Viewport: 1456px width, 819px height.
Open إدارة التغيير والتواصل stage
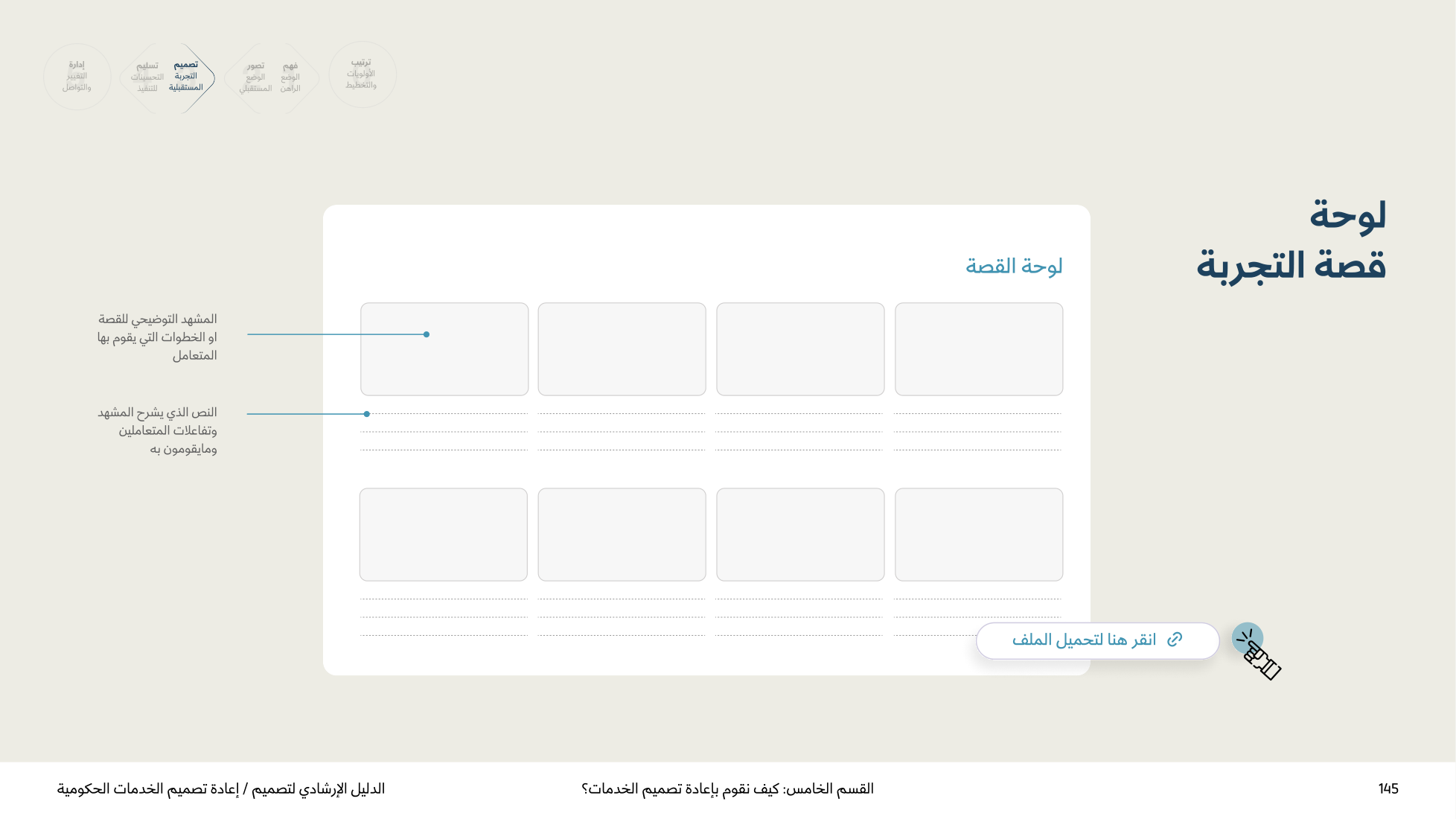[77, 76]
